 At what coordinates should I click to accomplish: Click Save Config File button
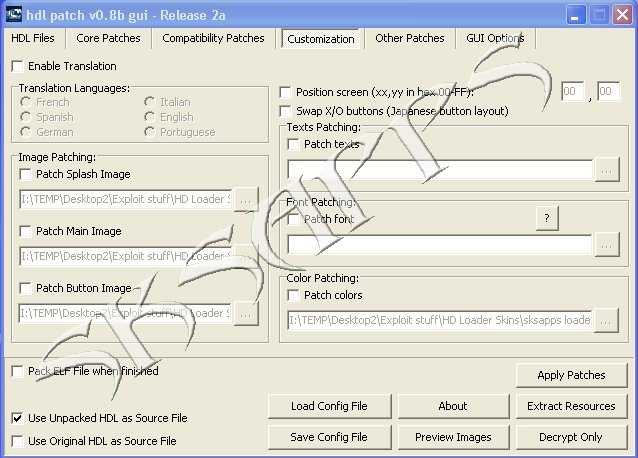(330, 437)
